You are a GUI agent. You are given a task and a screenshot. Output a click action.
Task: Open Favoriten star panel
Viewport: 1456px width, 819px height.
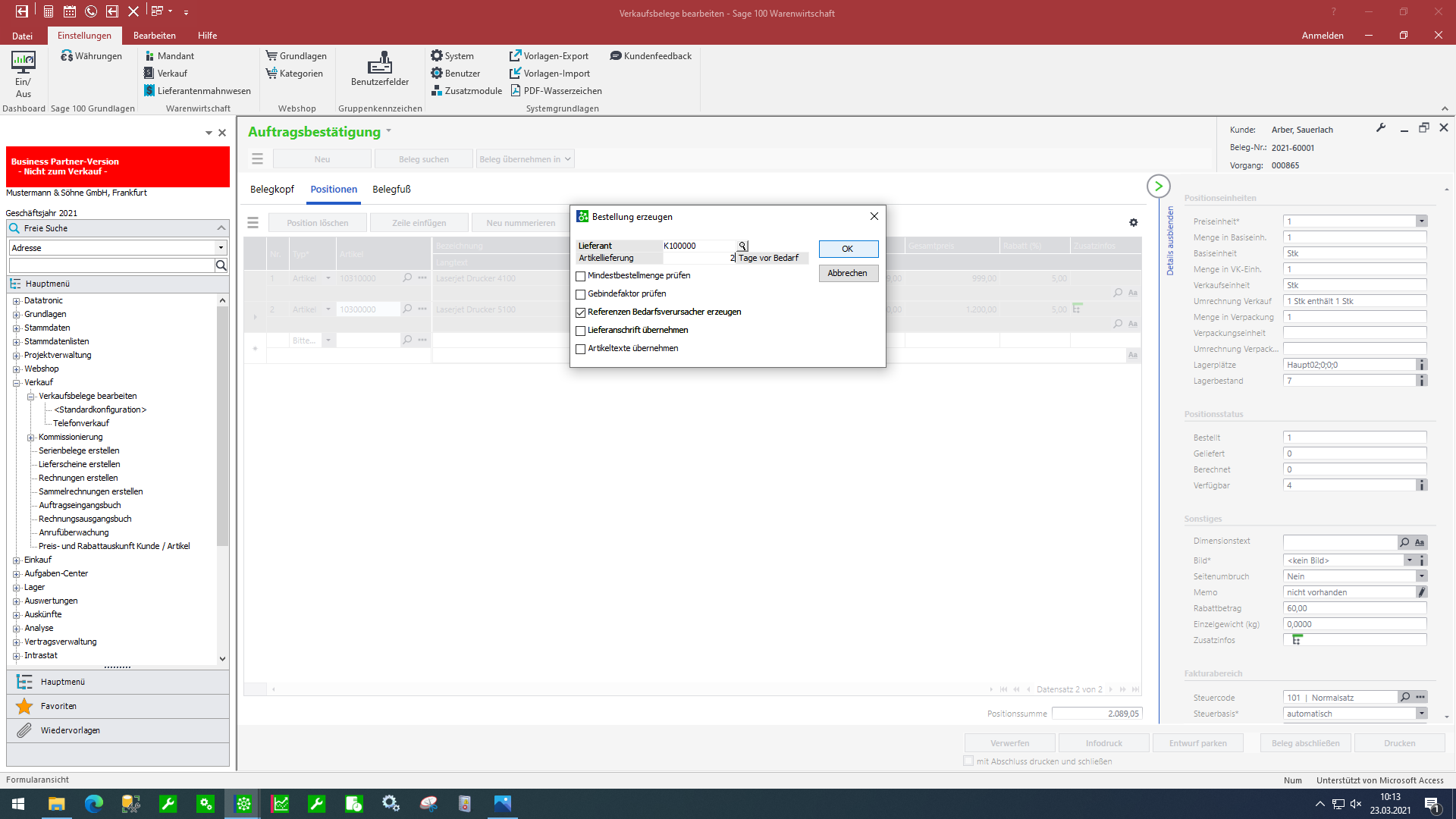pyautogui.click(x=118, y=706)
